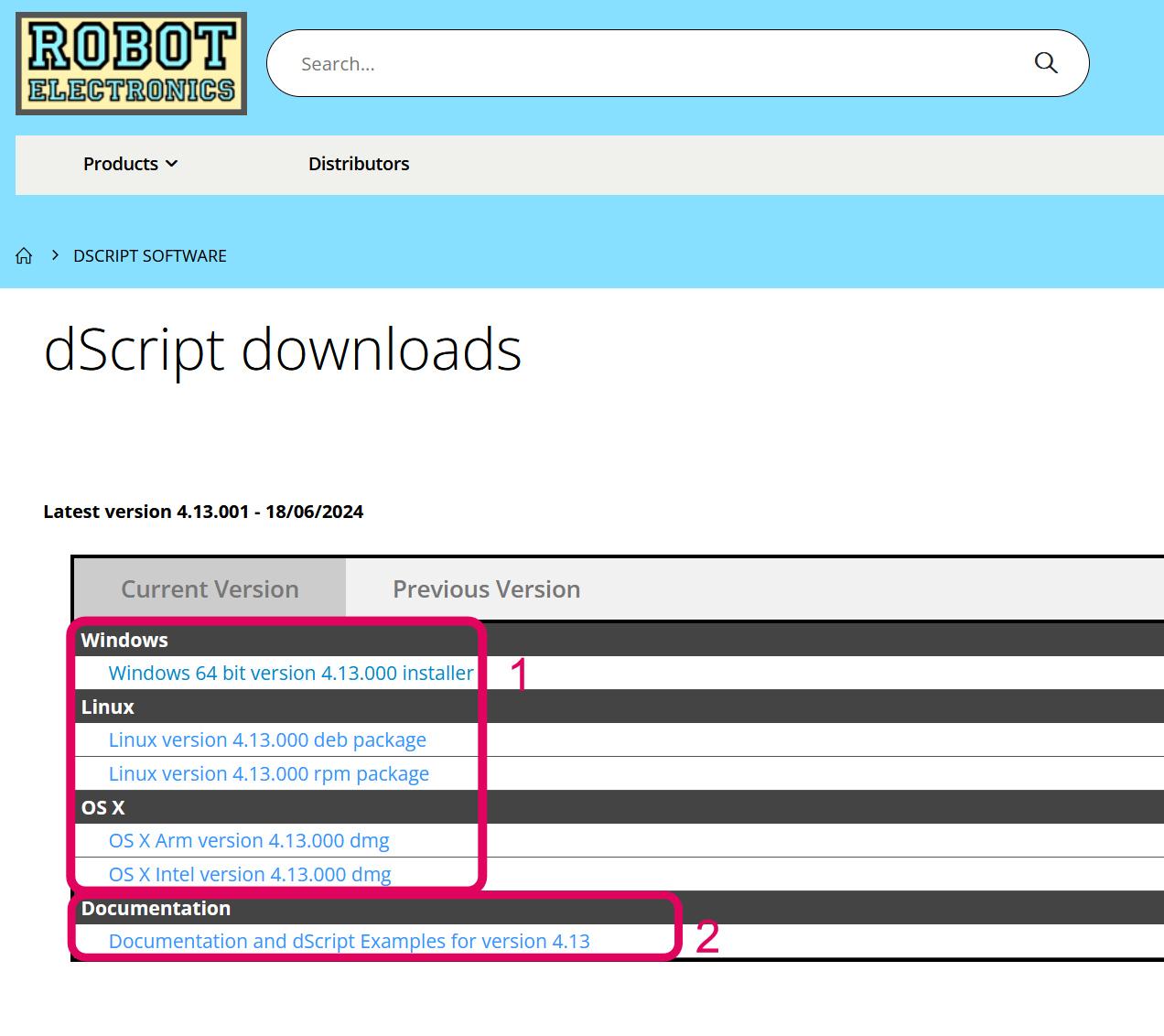Screen dimensions: 1164x1036
Task: Switch to the Previous Version tab
Action: point(486,589)
